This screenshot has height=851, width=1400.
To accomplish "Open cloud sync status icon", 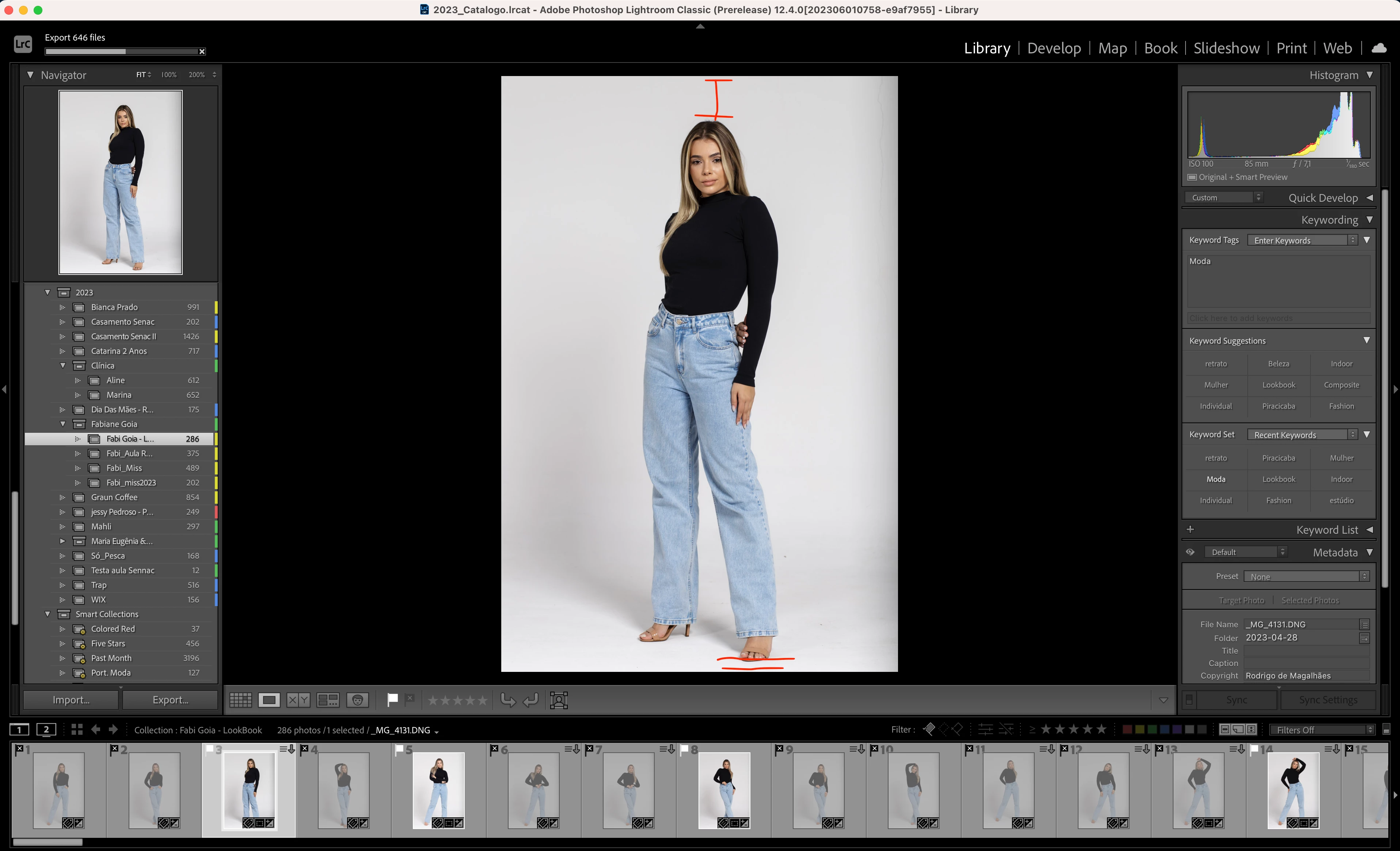I will (1379, 48).
